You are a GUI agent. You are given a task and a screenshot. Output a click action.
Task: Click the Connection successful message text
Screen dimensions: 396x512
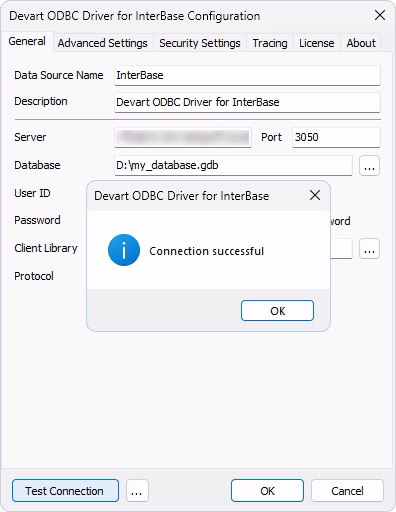[x=206, y=251]
